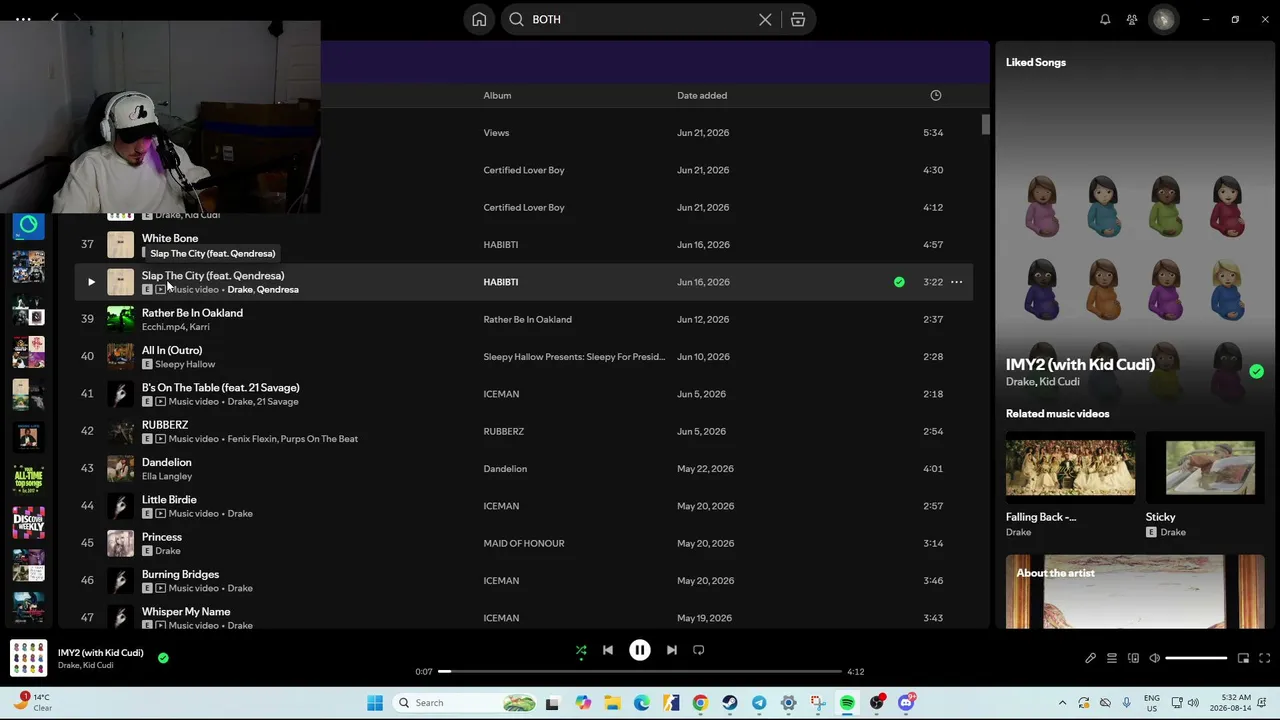Open the About the artist card
The width and height of the screenshot is (1280, 720).
click(1135, 592)
